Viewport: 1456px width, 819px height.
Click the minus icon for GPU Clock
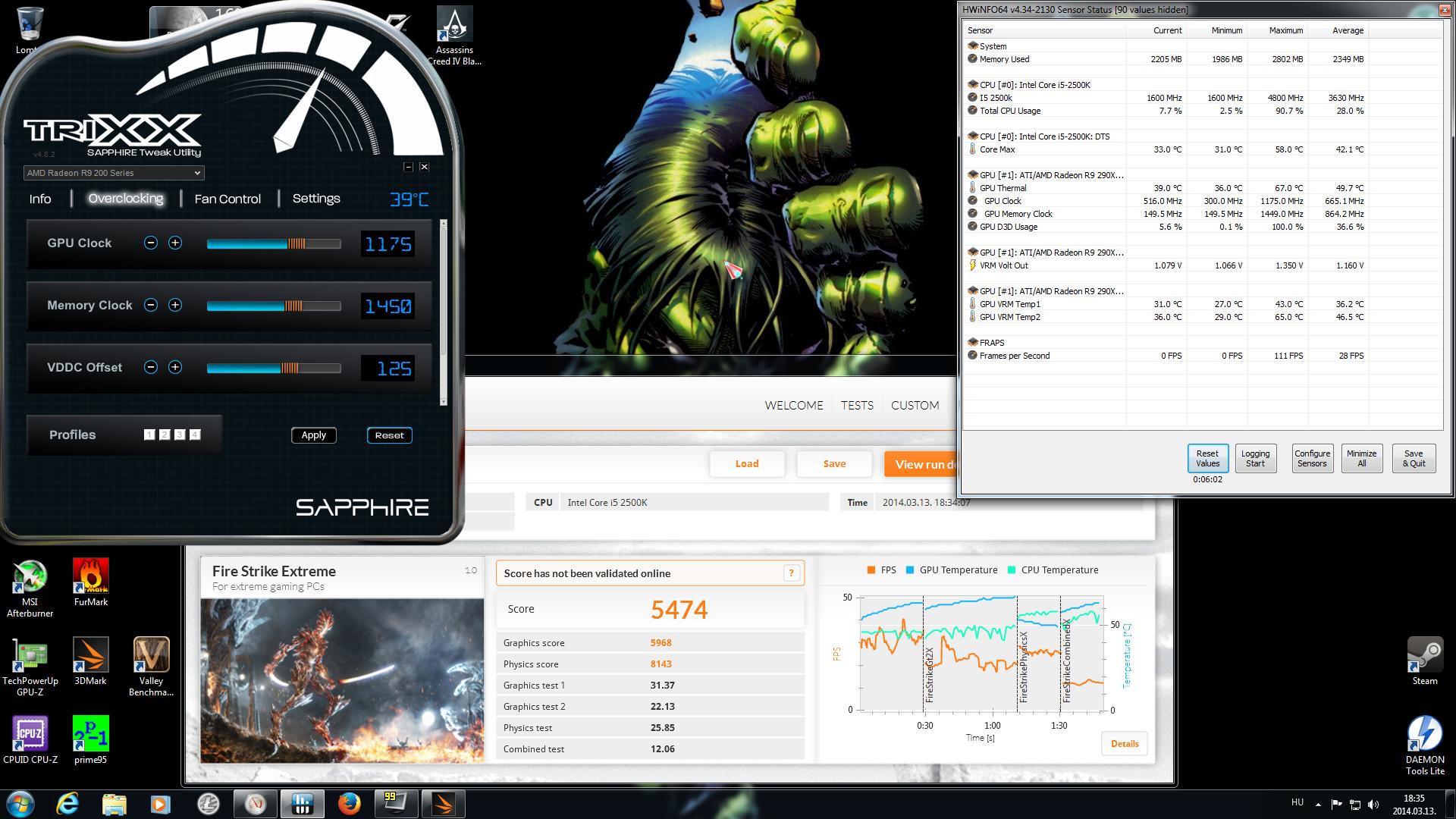[x=151, y=243]
